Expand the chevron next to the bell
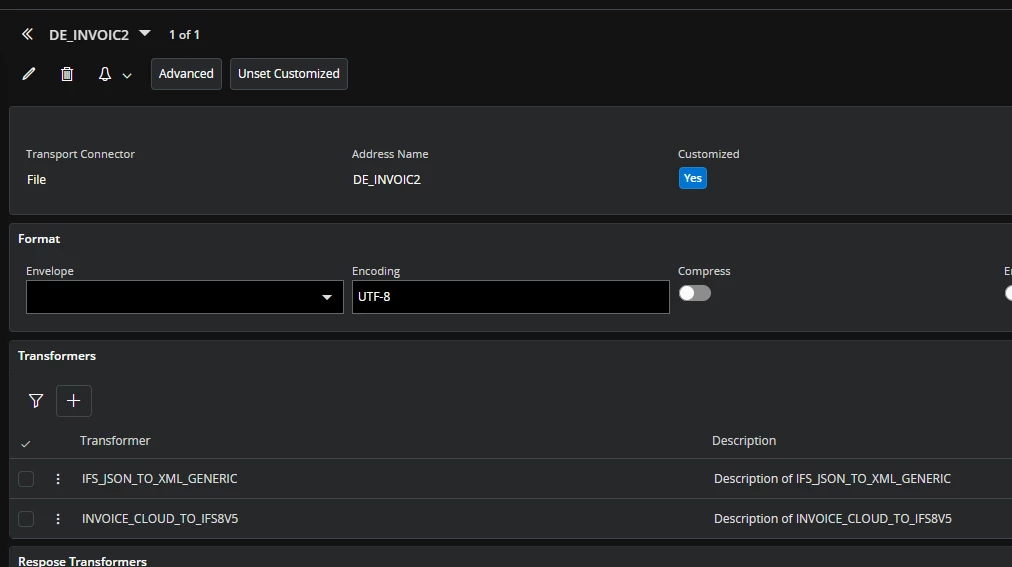 click(127, 75)
